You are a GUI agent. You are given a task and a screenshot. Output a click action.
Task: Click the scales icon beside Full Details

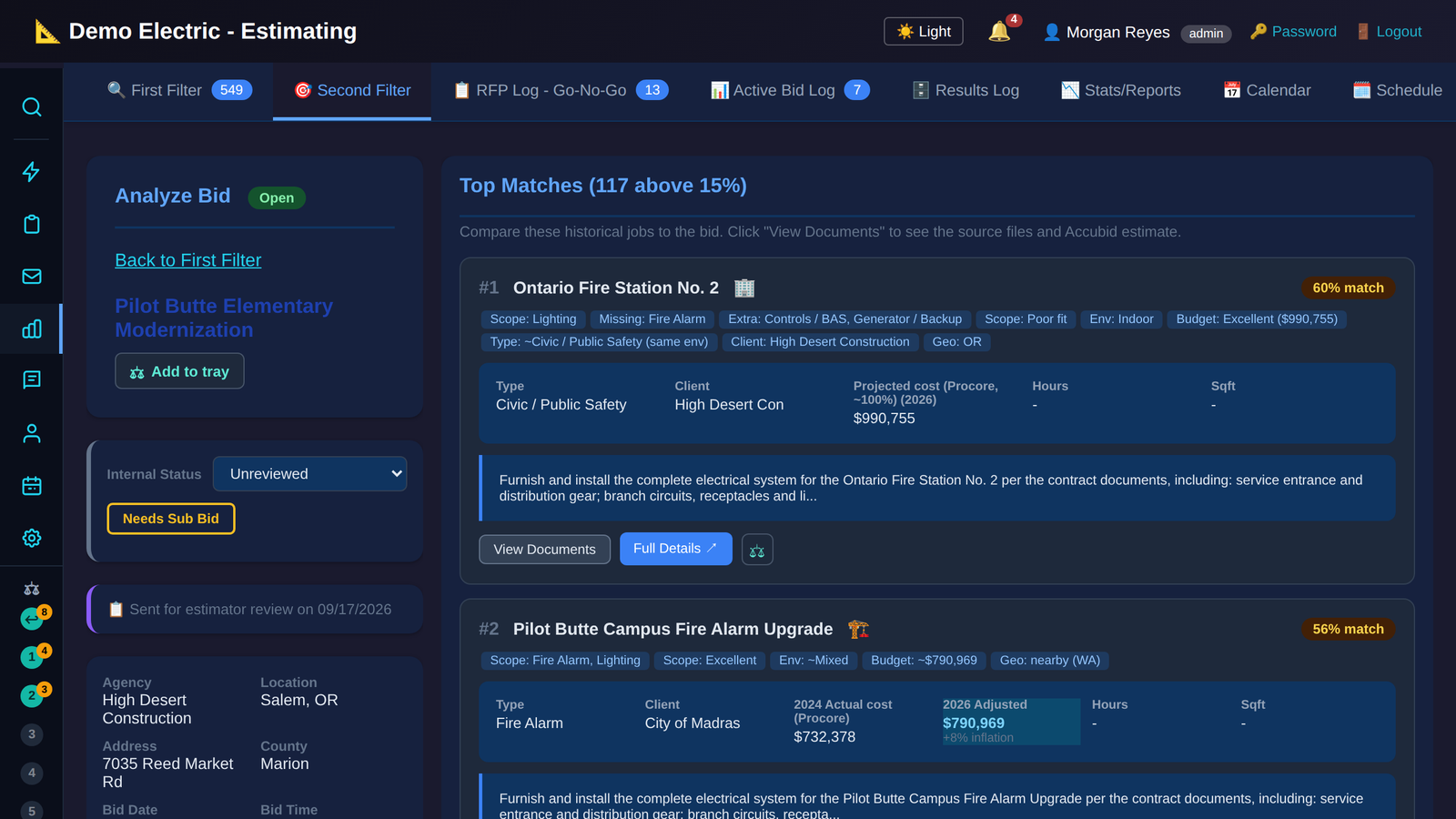pyautogui.click(x=757, y=550)
